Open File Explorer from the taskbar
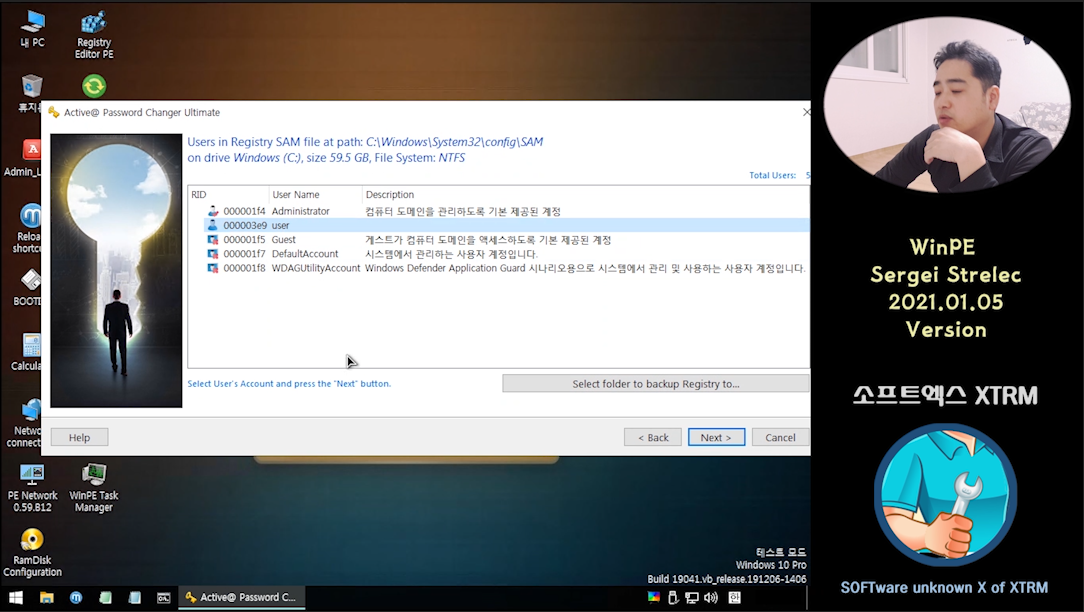Screen dimensions: 1084x612 46,597
